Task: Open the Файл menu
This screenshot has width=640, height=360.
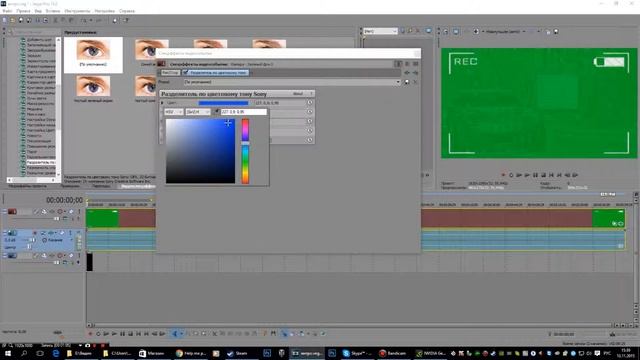Action: point(7,11)
